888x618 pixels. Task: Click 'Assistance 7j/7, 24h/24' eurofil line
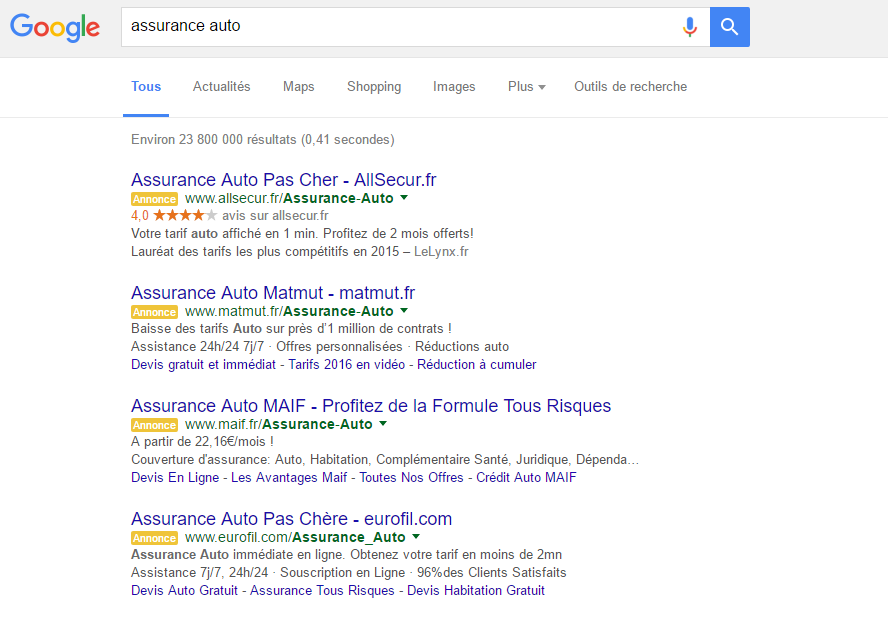click(x=349, y=573)
